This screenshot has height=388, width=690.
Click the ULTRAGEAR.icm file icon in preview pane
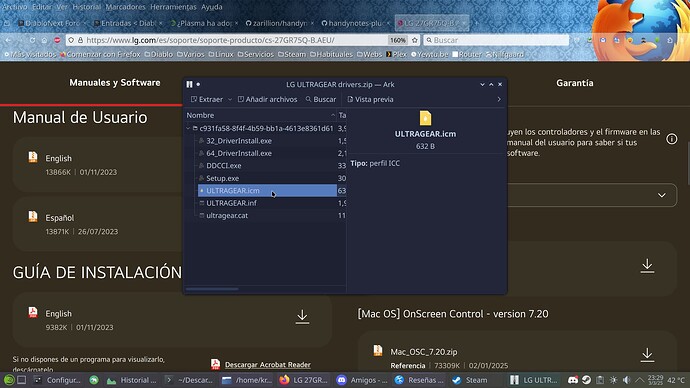click(426, 118)
